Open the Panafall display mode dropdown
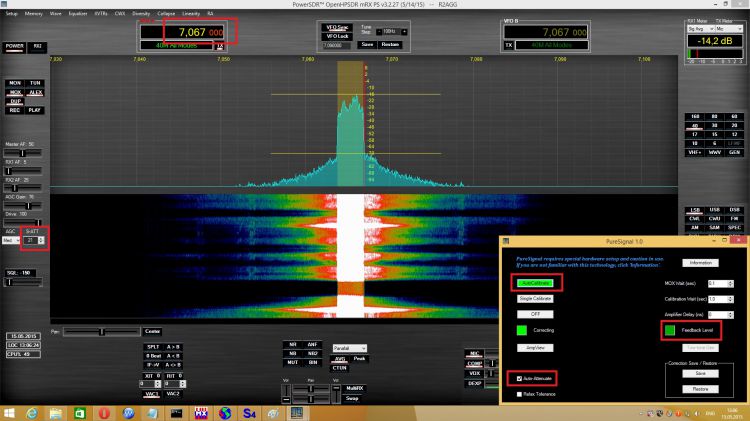Image resolution: width=750 pixels, height=421 pixels. (350, 348)
